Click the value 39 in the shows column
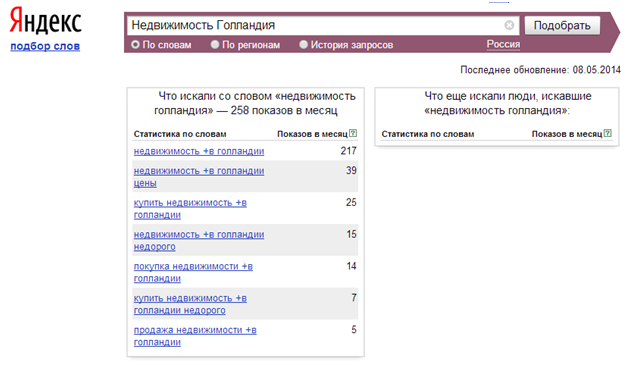The width and height of the screenshot is (627, 370). click(351, 170)
